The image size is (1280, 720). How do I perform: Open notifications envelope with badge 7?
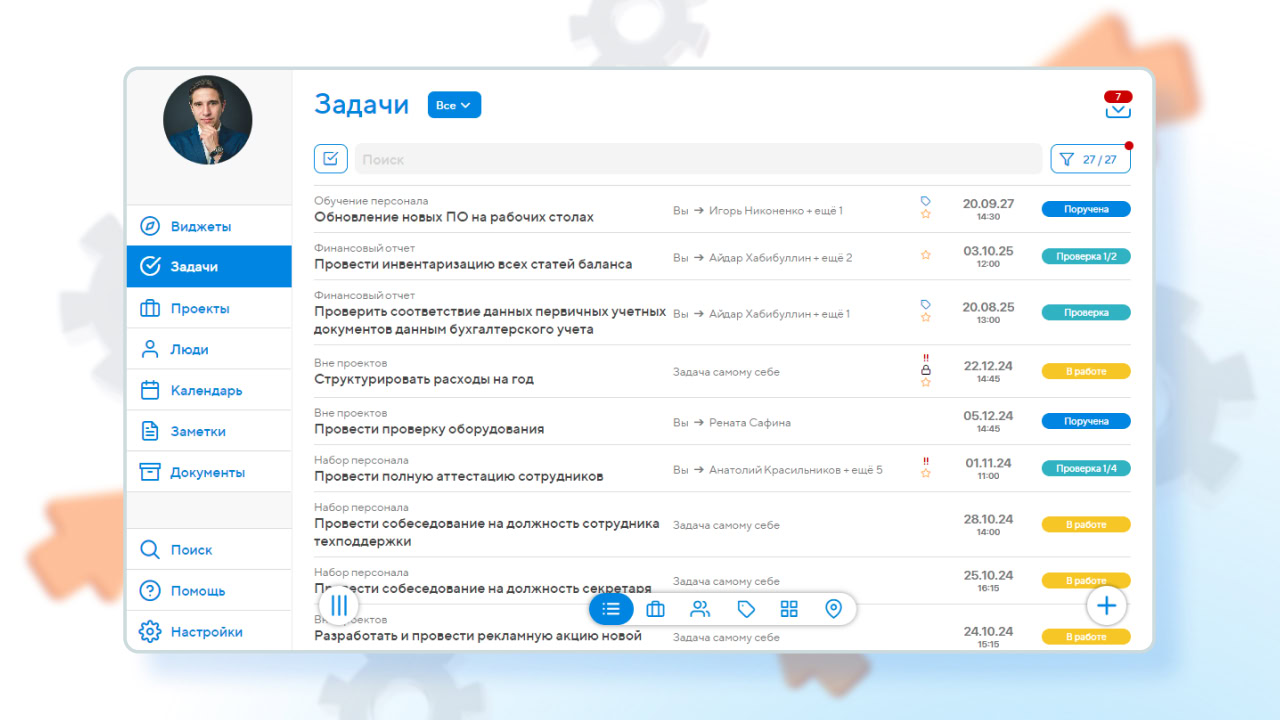[1118, 110]
